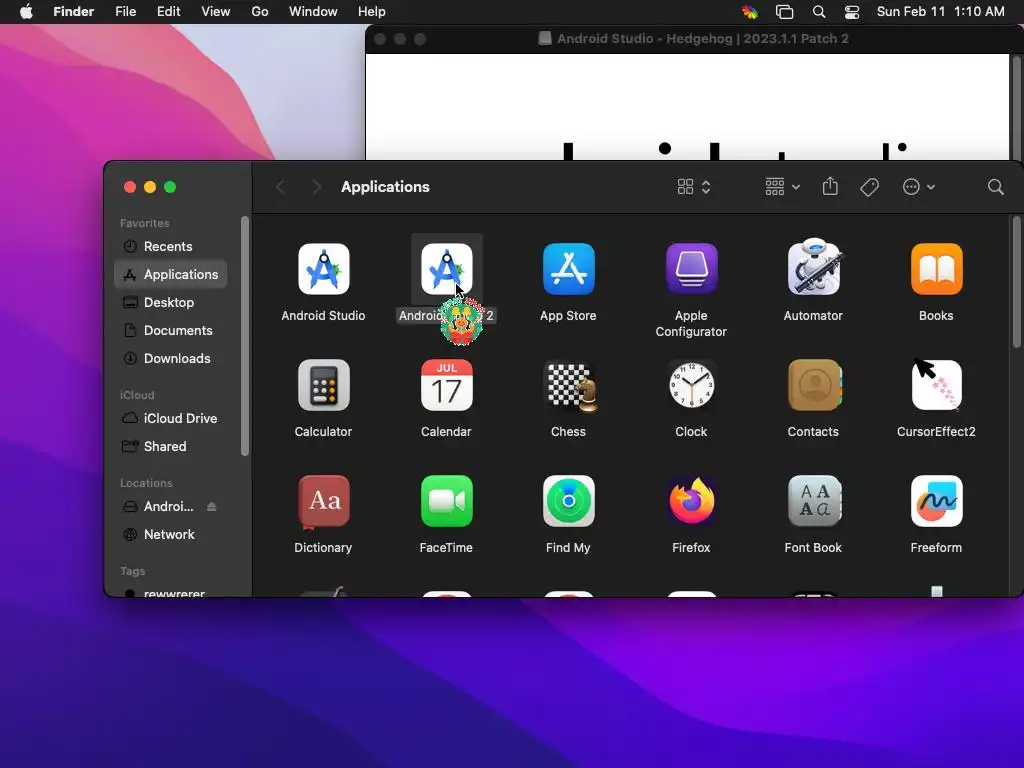Select Downloads in the Finder sidebar
Image resolution: width=1024 pixels, height=768 pixels.
click(171, 359)
